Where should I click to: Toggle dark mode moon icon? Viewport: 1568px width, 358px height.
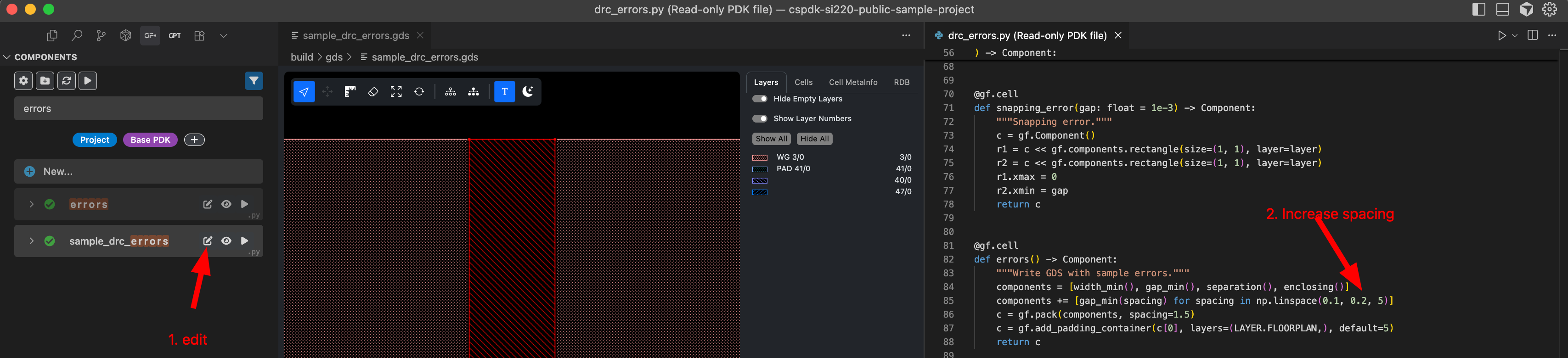click(x=528, y=92)
